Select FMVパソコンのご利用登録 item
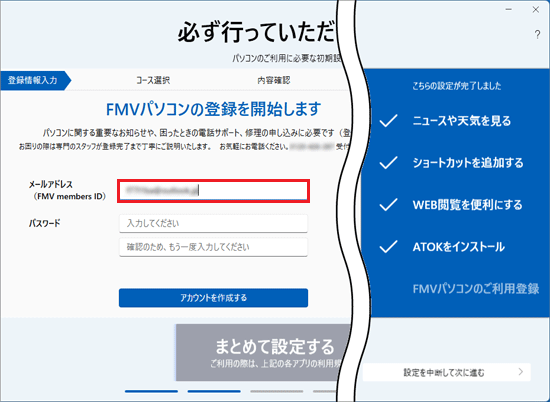 pyautogui.click(x=476, y=289)
